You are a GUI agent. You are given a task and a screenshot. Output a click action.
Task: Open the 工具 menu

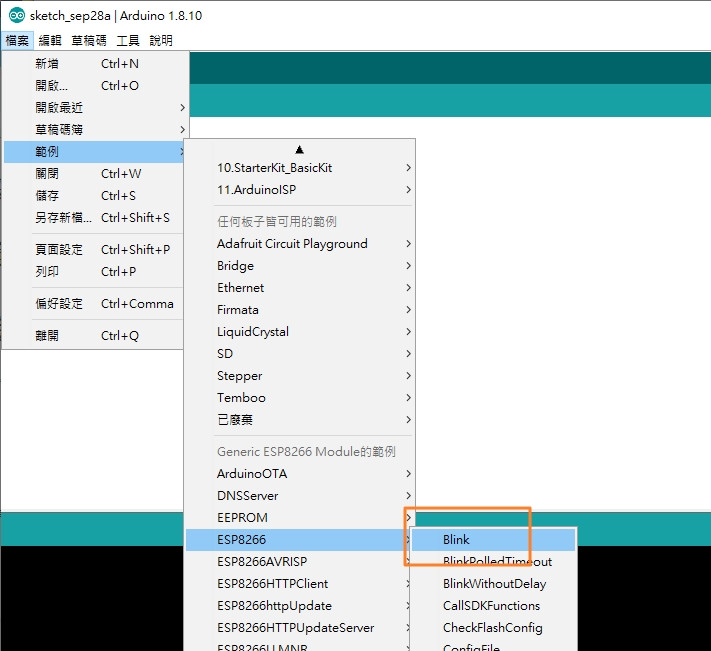(128, 40)
